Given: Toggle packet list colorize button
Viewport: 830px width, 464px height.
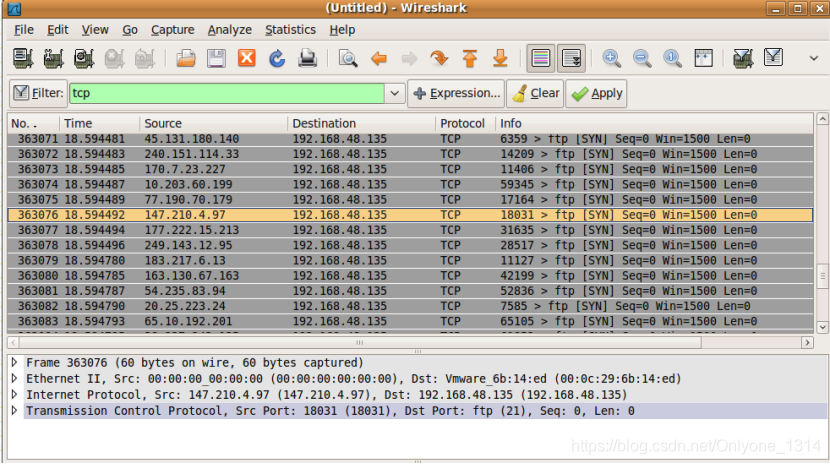Looking at the screenshot, I should tap(540, 58).
